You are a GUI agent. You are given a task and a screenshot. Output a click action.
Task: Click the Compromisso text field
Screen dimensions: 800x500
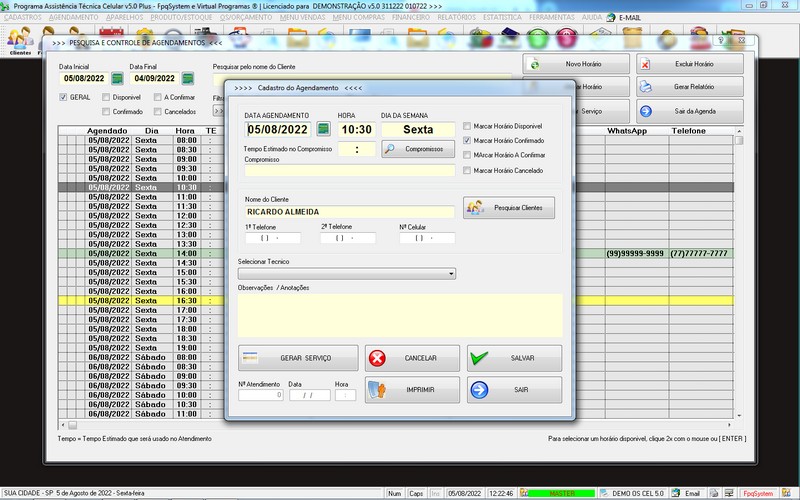349,170
